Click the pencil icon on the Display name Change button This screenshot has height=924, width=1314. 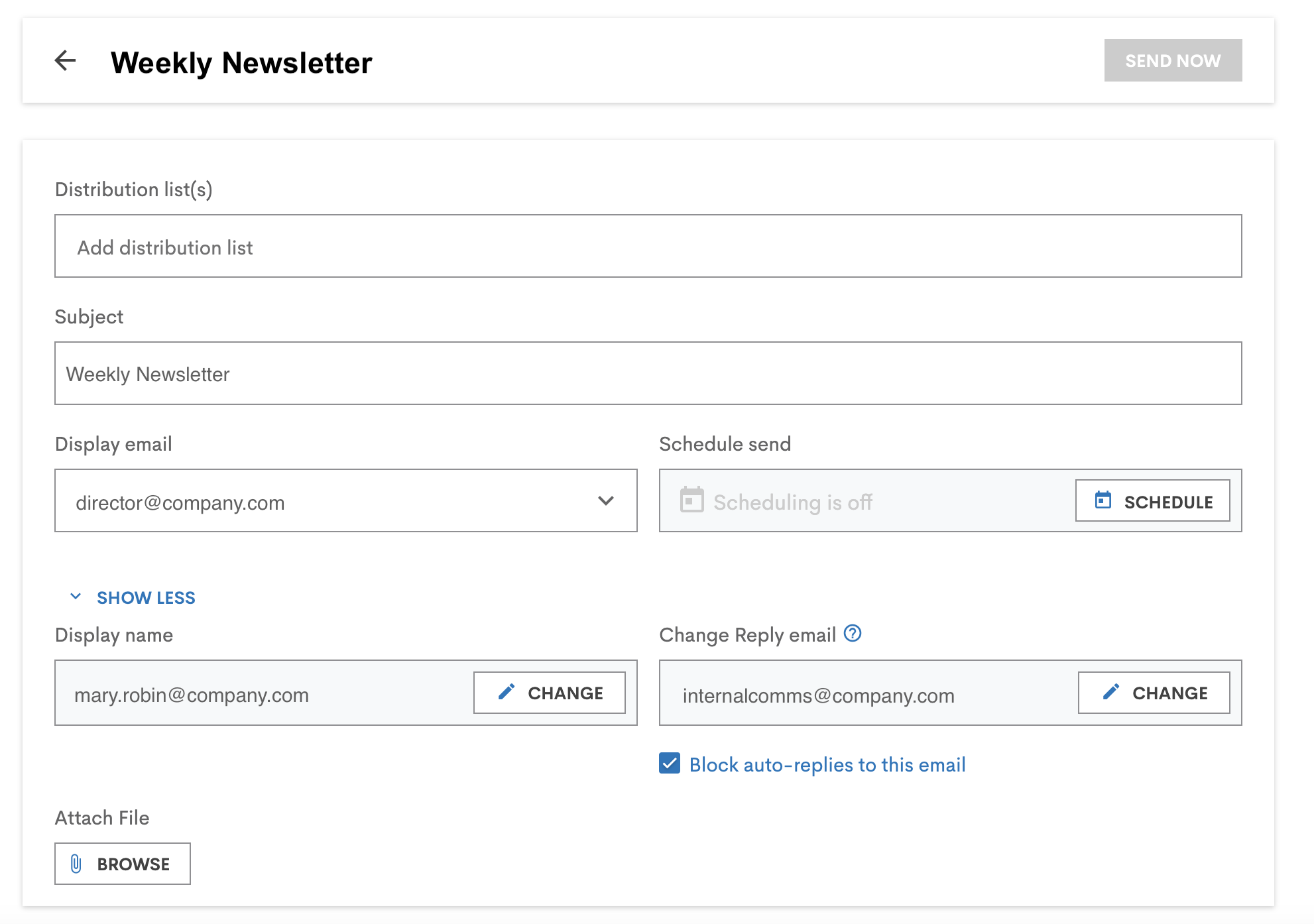(x=506, y=692)
